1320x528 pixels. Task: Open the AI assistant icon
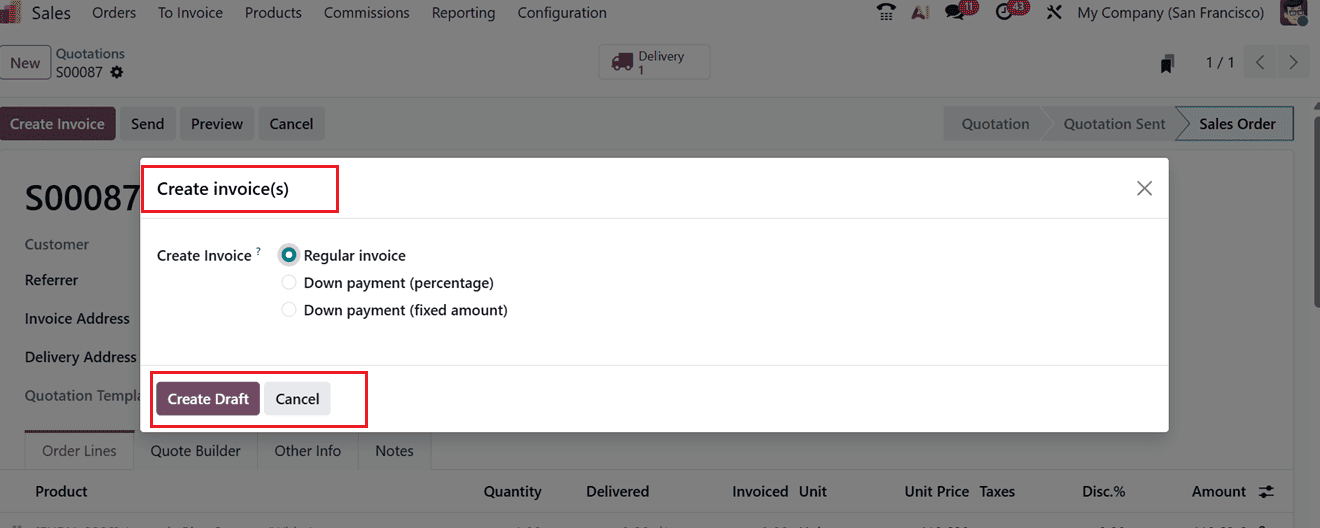[x=921, y=13]
